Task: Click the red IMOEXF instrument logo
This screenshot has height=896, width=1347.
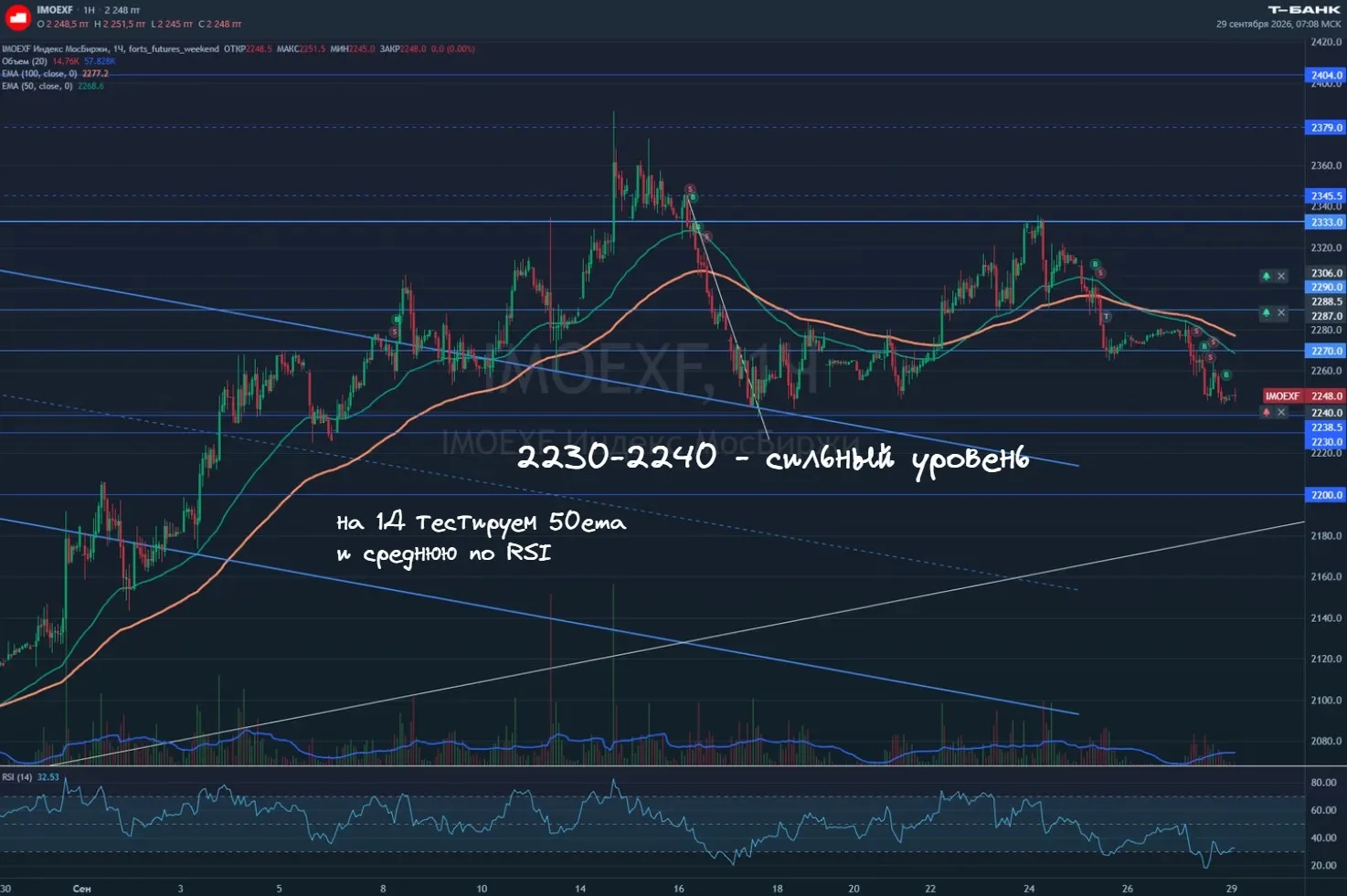Action: point(17,16)
